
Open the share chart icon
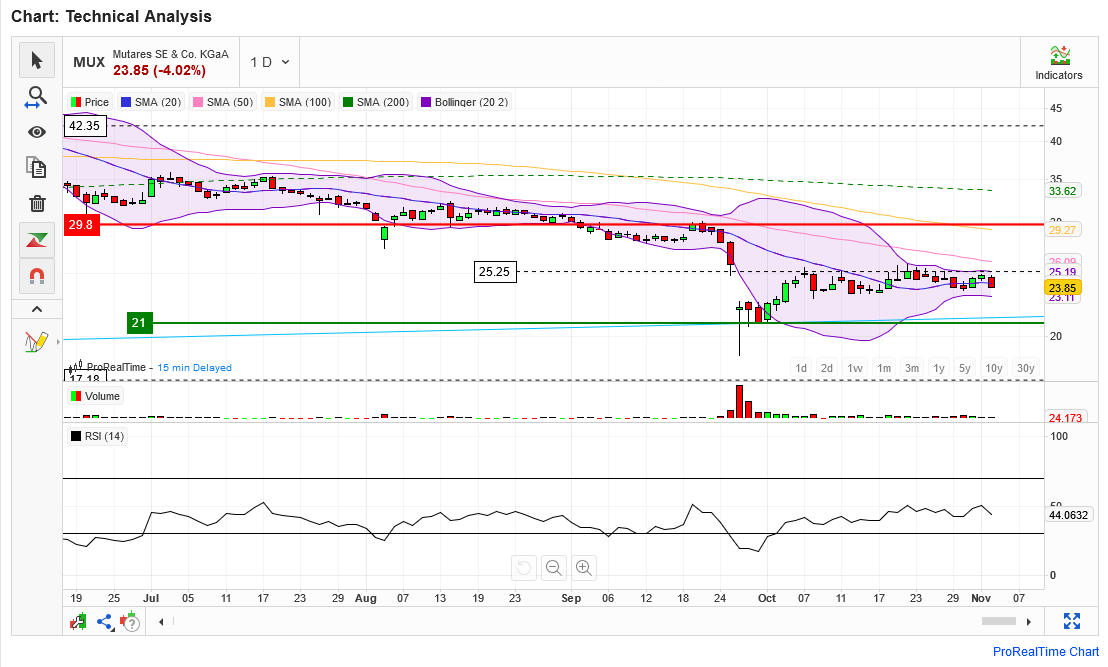105,622
